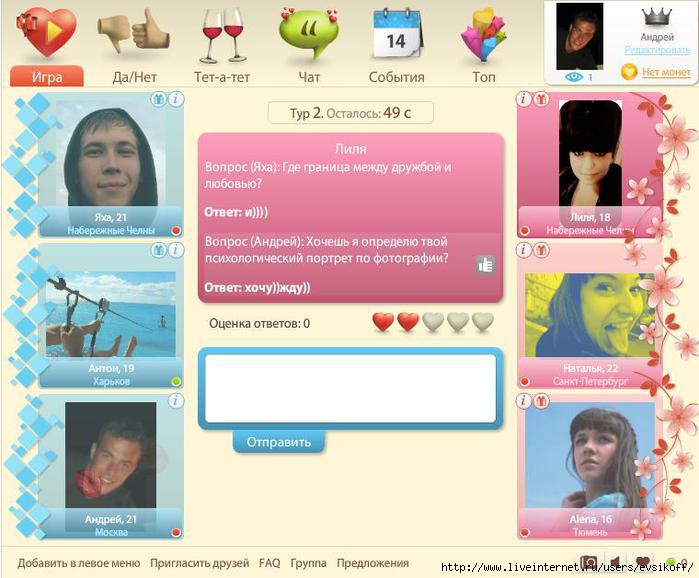Viewport: 699px width, 578px height.
Task: Open the Редактировать profile link
Action: (658, 50)
